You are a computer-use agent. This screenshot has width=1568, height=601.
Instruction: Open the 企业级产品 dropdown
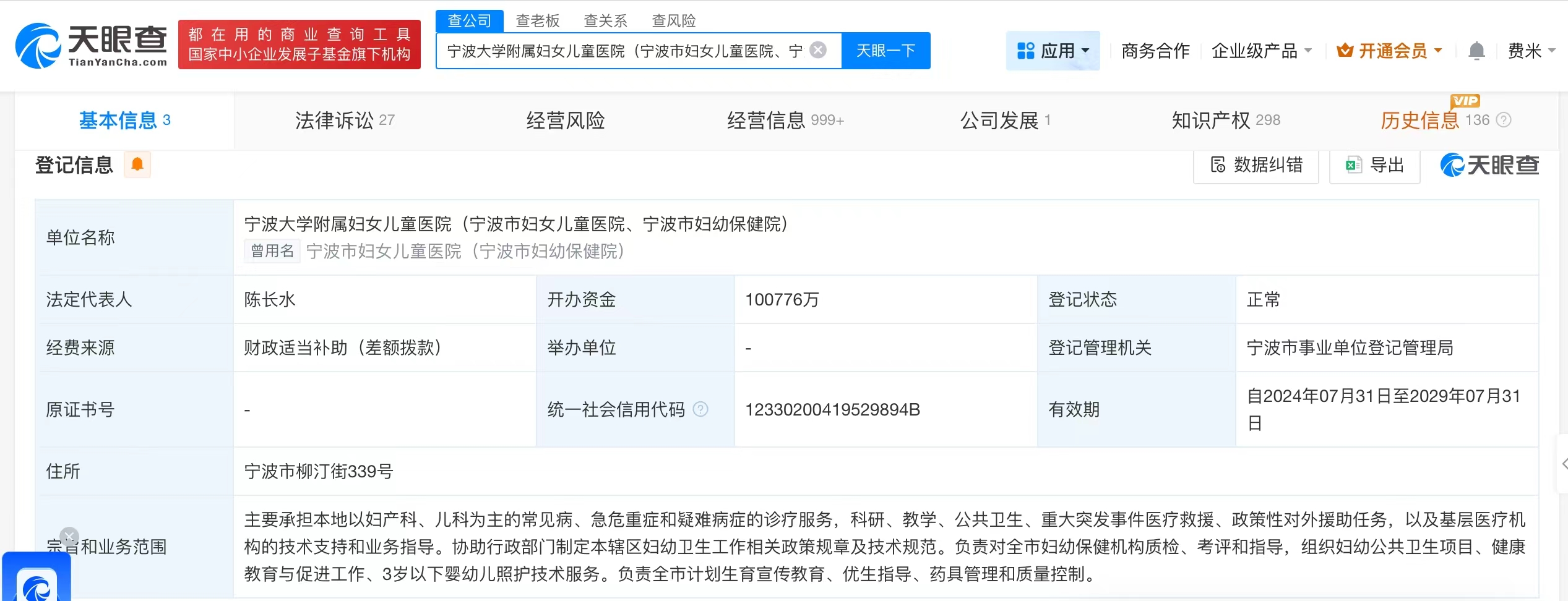click(1261, 51)
